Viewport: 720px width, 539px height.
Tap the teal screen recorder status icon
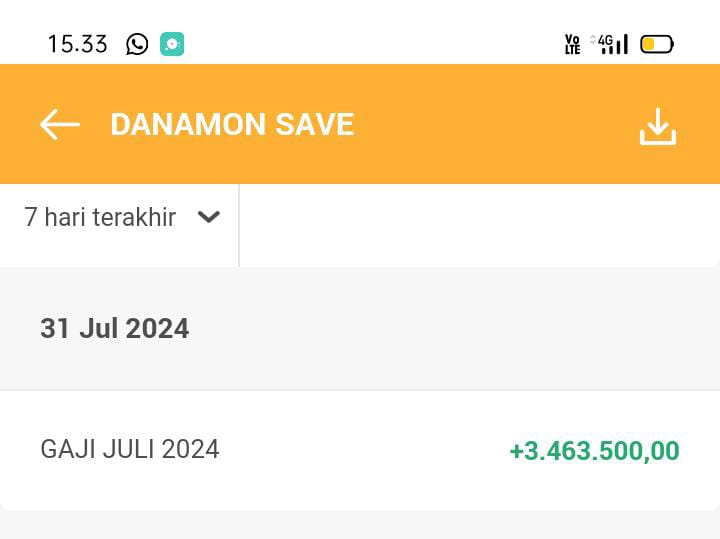pyautogui.click(x=172, y=44)
